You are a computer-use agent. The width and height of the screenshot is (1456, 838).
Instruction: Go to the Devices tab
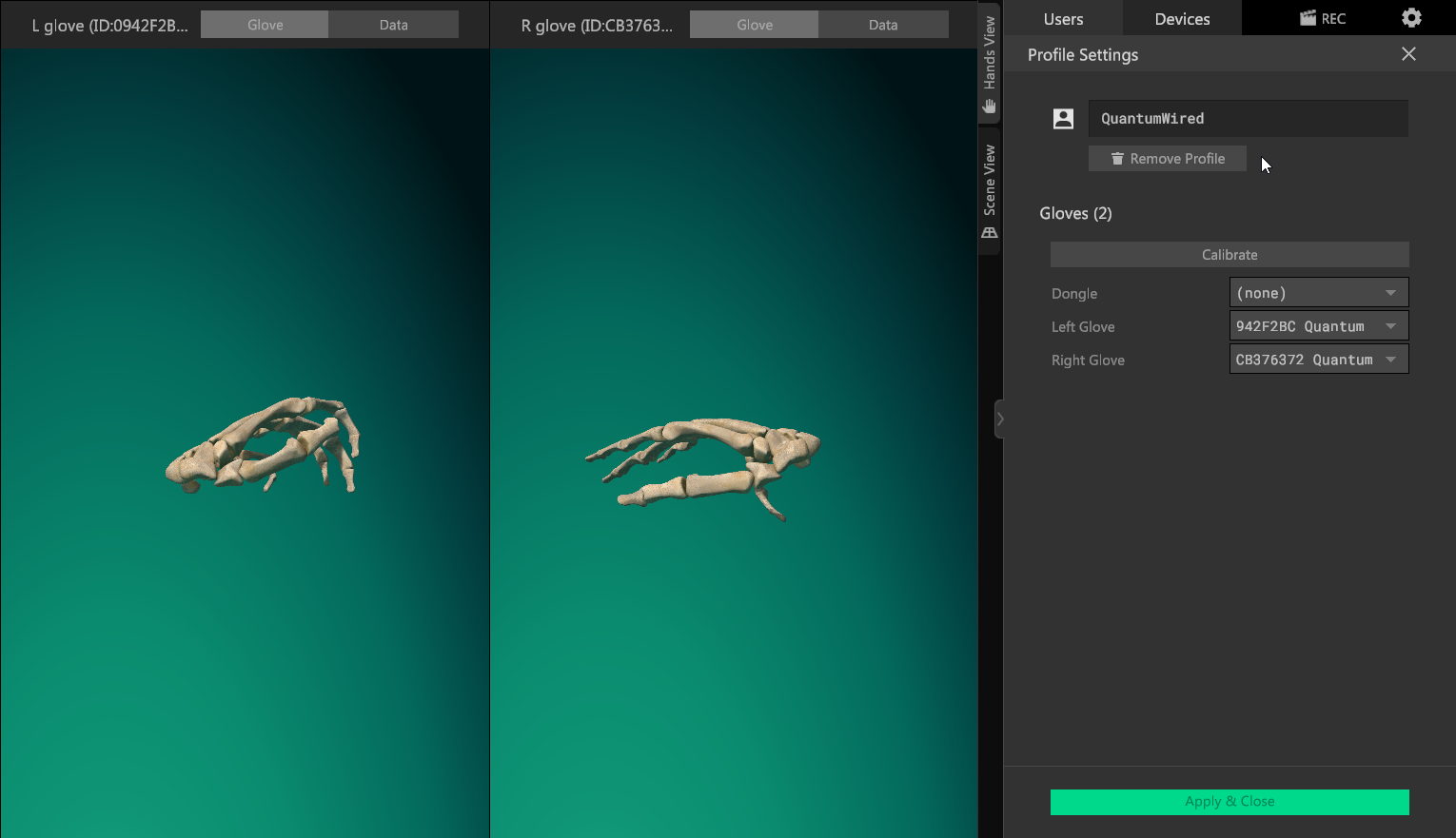coord(1182,19)
